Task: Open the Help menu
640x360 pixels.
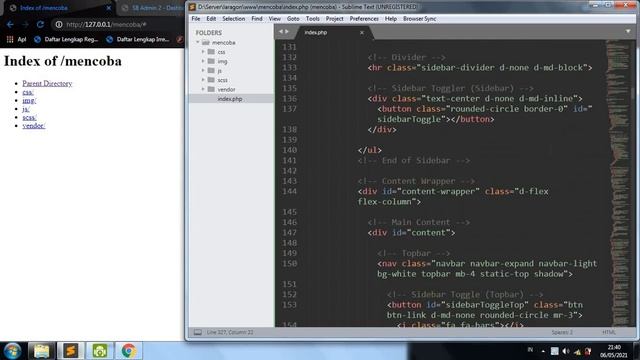Action: coord(391,19)
